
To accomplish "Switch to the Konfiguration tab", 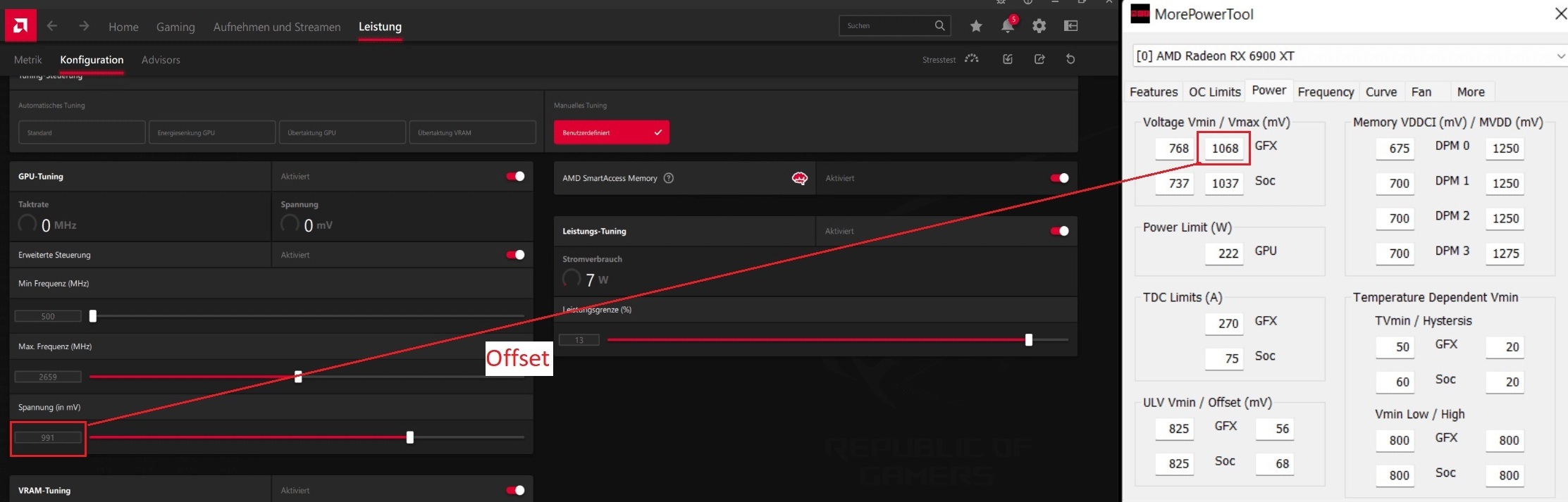I will coord(92,60).
